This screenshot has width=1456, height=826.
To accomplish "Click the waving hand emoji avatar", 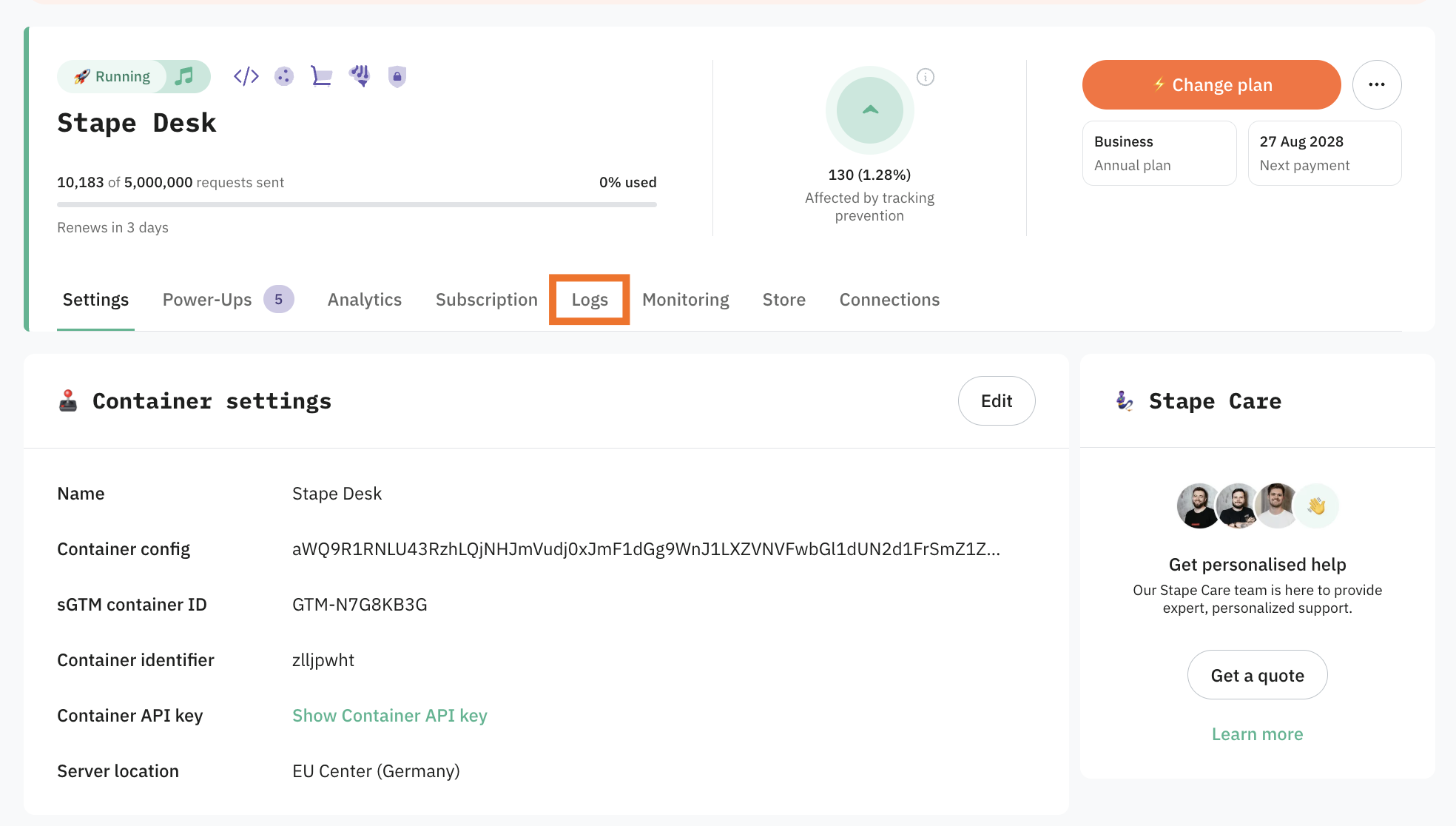I will click(1316, 506).
